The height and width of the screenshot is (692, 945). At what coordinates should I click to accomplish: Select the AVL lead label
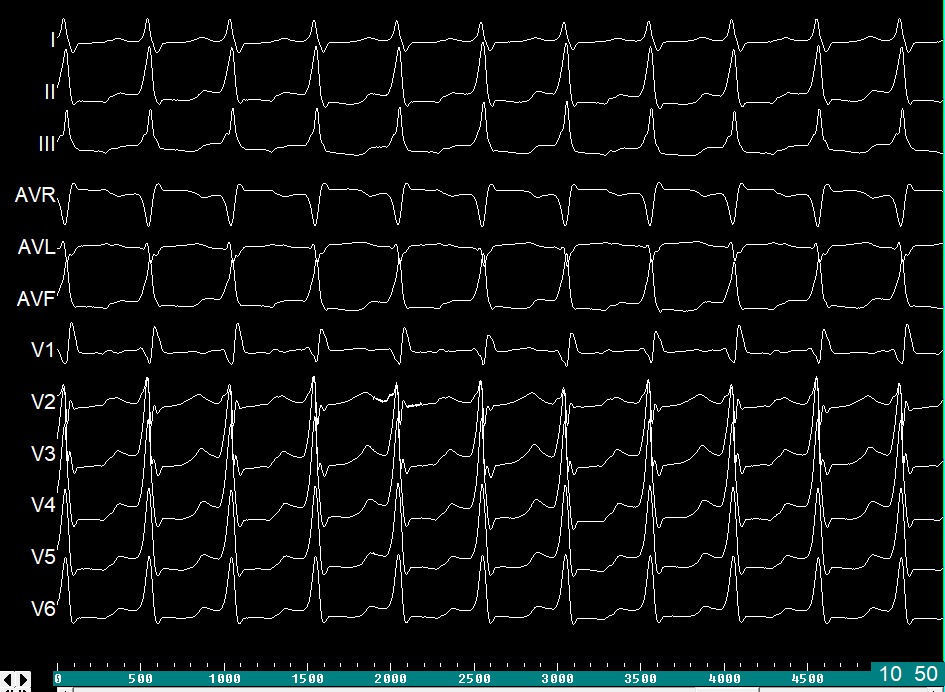pos(36,247)
